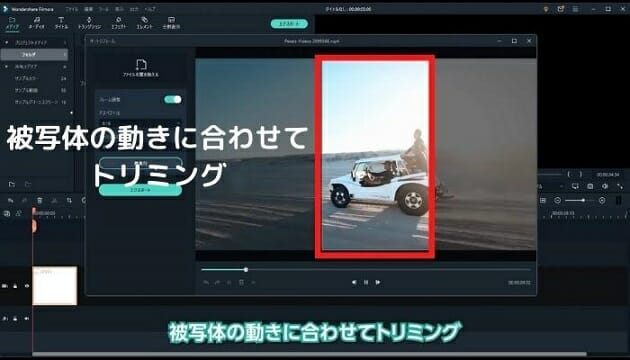Toggle the auto ripple link icon
This screenshot has height=360, width=630.
point(18,214)
